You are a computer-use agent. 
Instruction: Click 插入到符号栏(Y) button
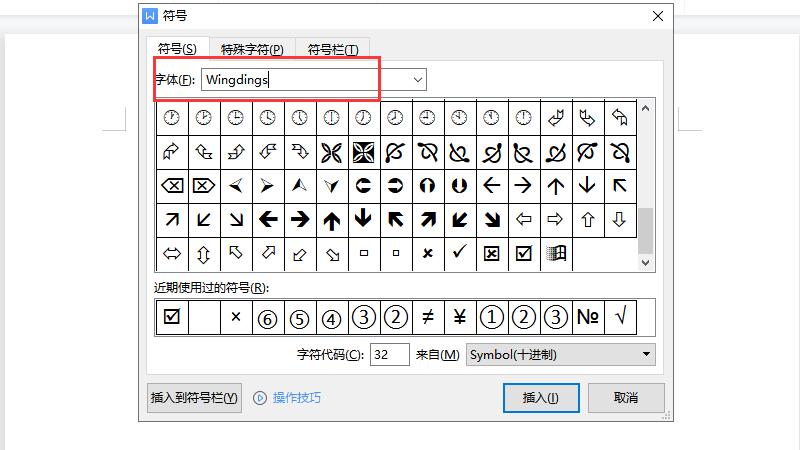(194, 397)
